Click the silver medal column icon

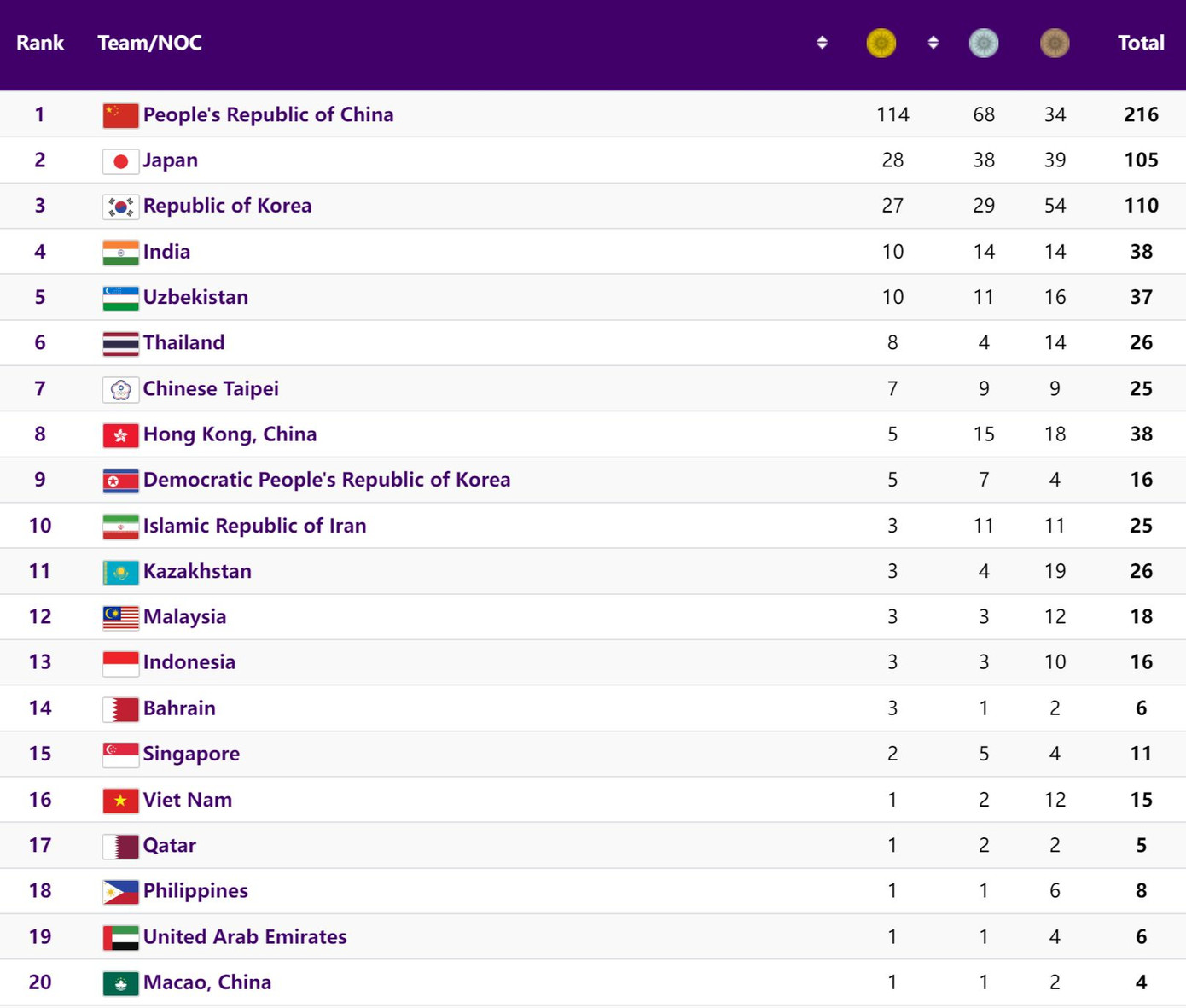coord(984,42)
